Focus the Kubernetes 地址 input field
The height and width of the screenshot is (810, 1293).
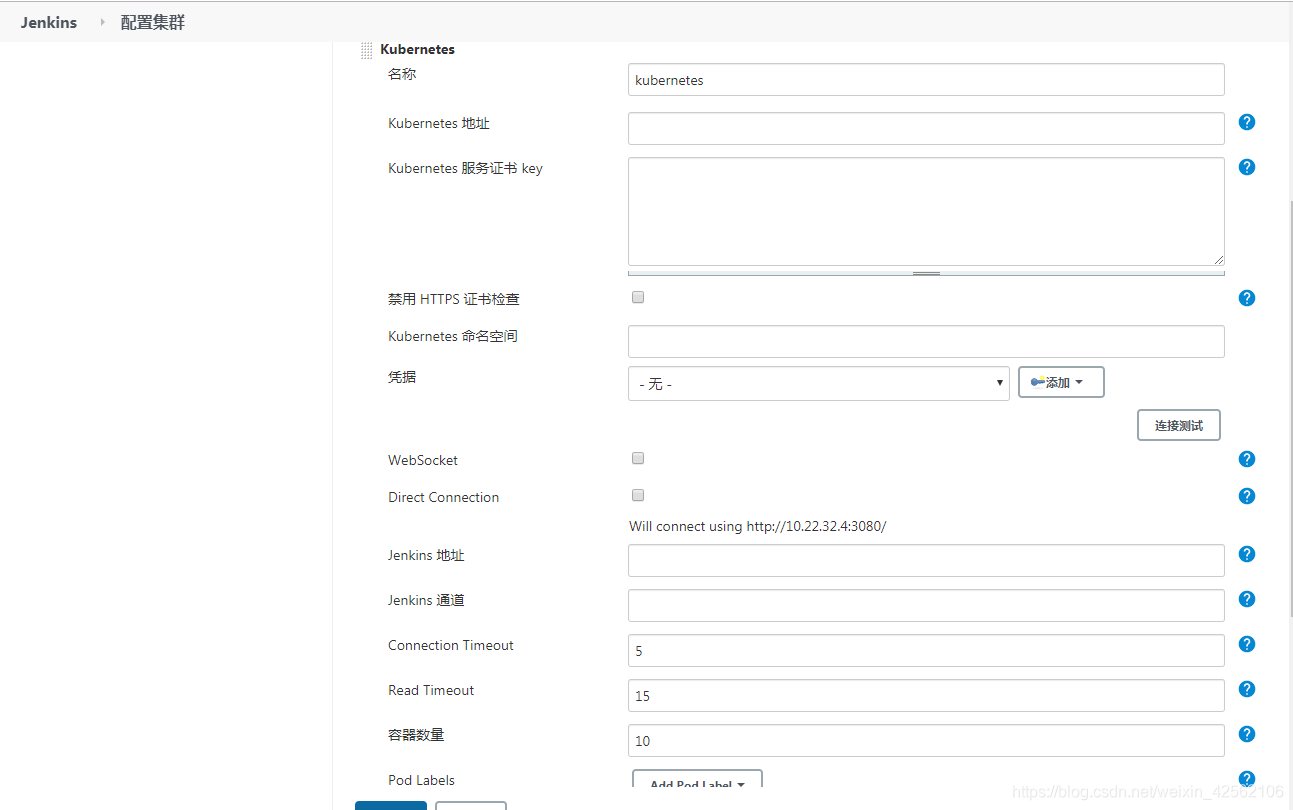pyautogui.click(x=926, y=128)
